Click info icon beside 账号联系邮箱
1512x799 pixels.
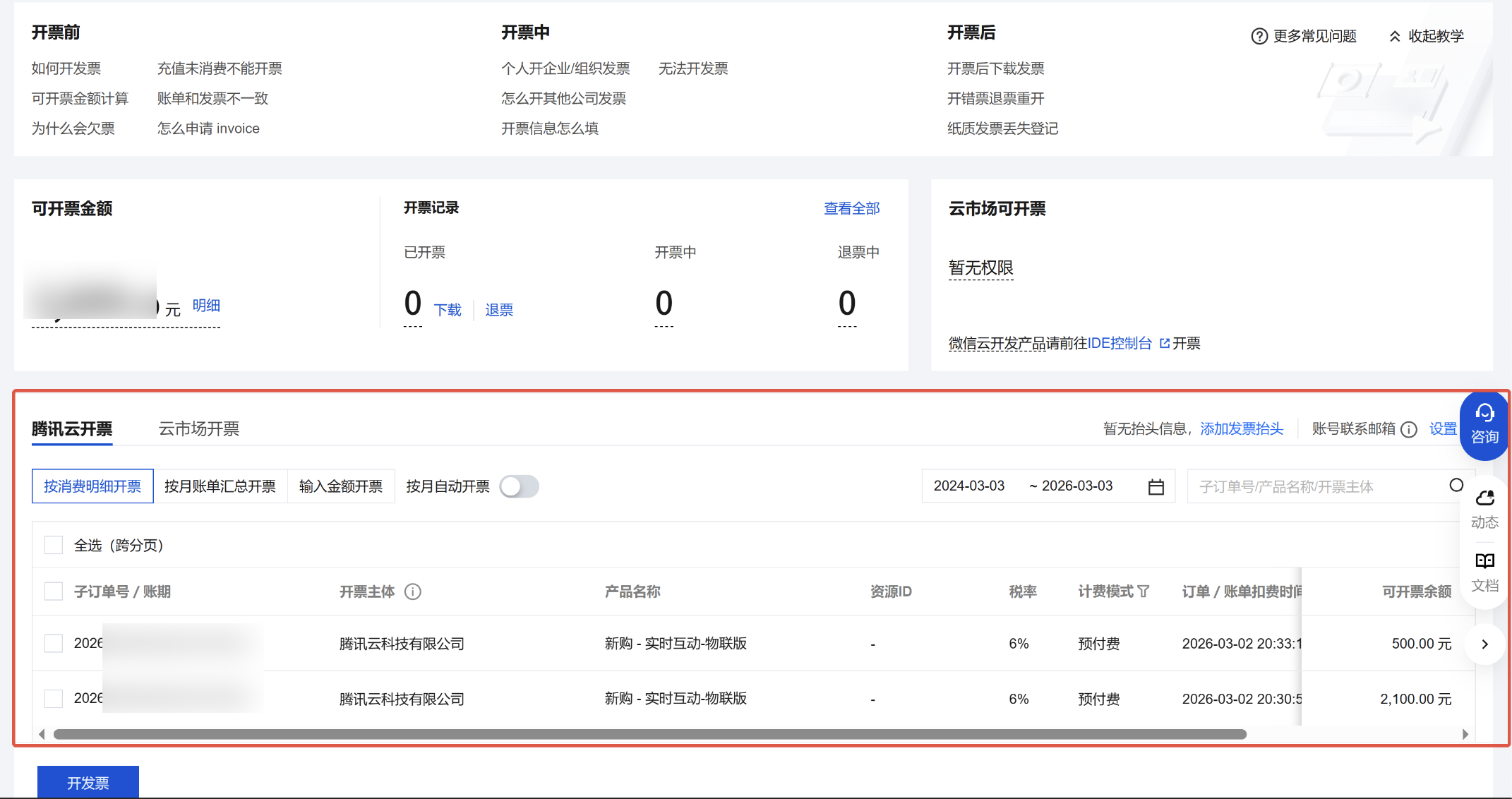pos(1409,429)
